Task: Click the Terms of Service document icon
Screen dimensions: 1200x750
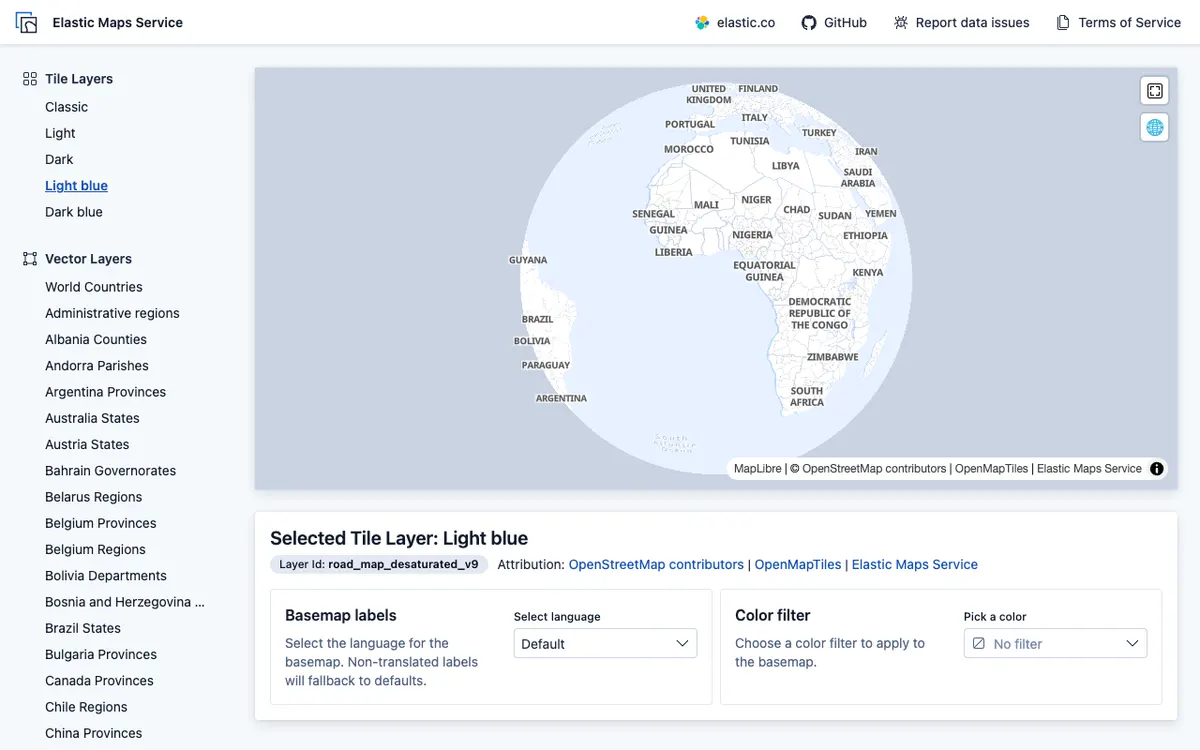Action: coord(1063,22)
